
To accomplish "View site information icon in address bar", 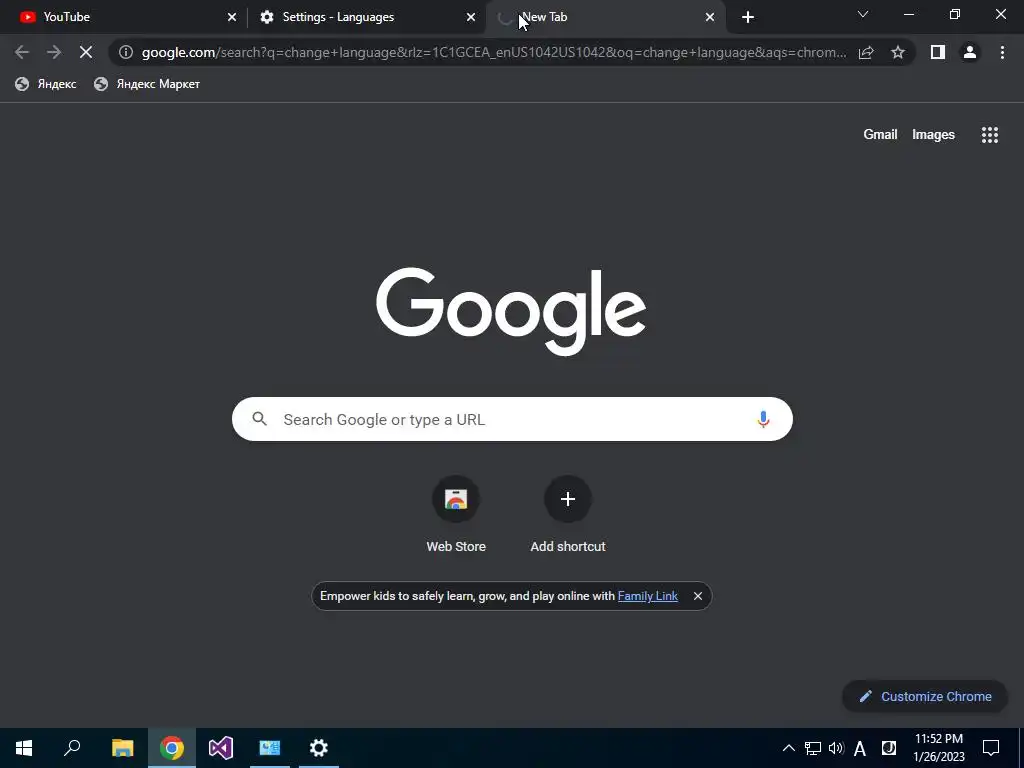I will pos(126,52).
